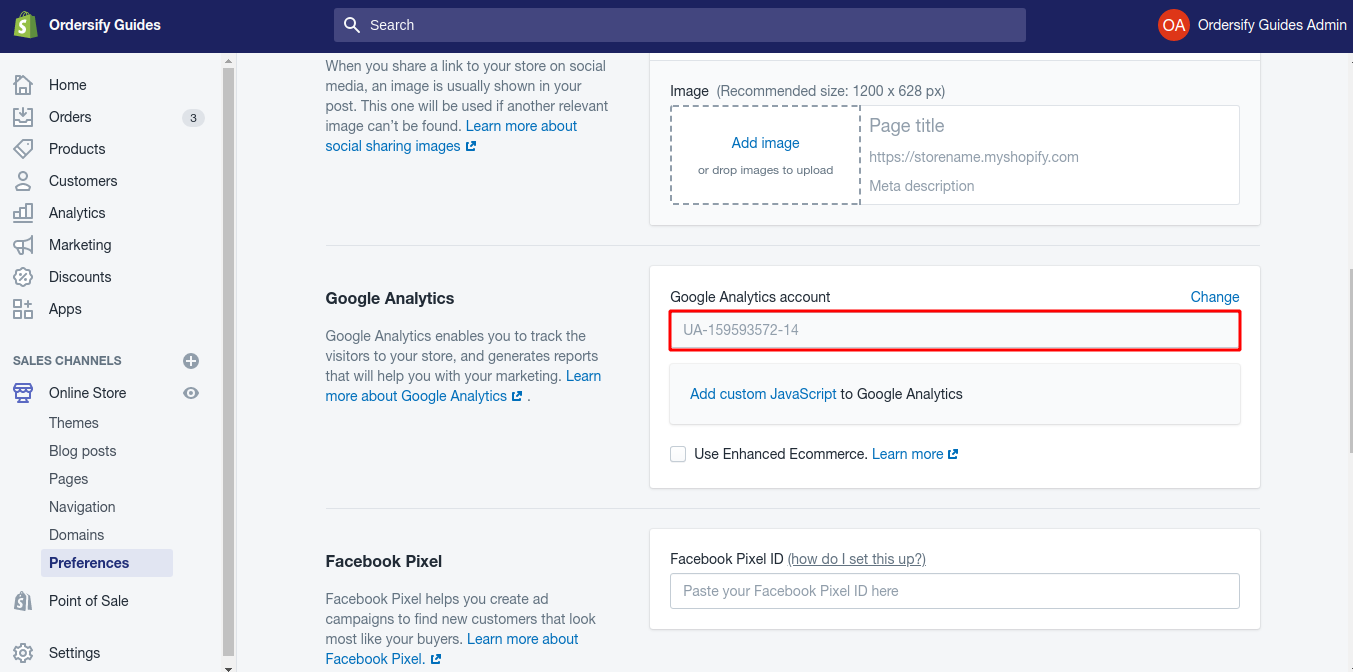Viewport: 1353px width, 672px height.
Task: View online store via eye icon
Action: (191, 393)
